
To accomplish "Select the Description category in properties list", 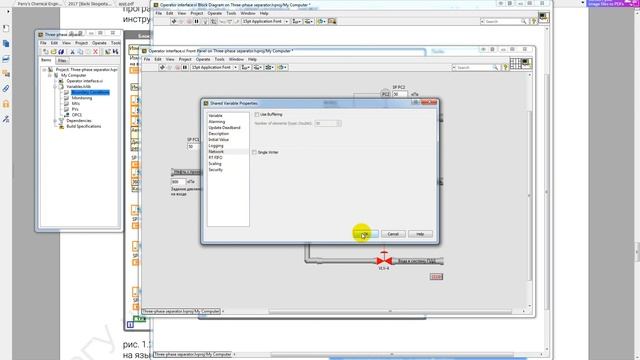I will [x=219, y=133].
